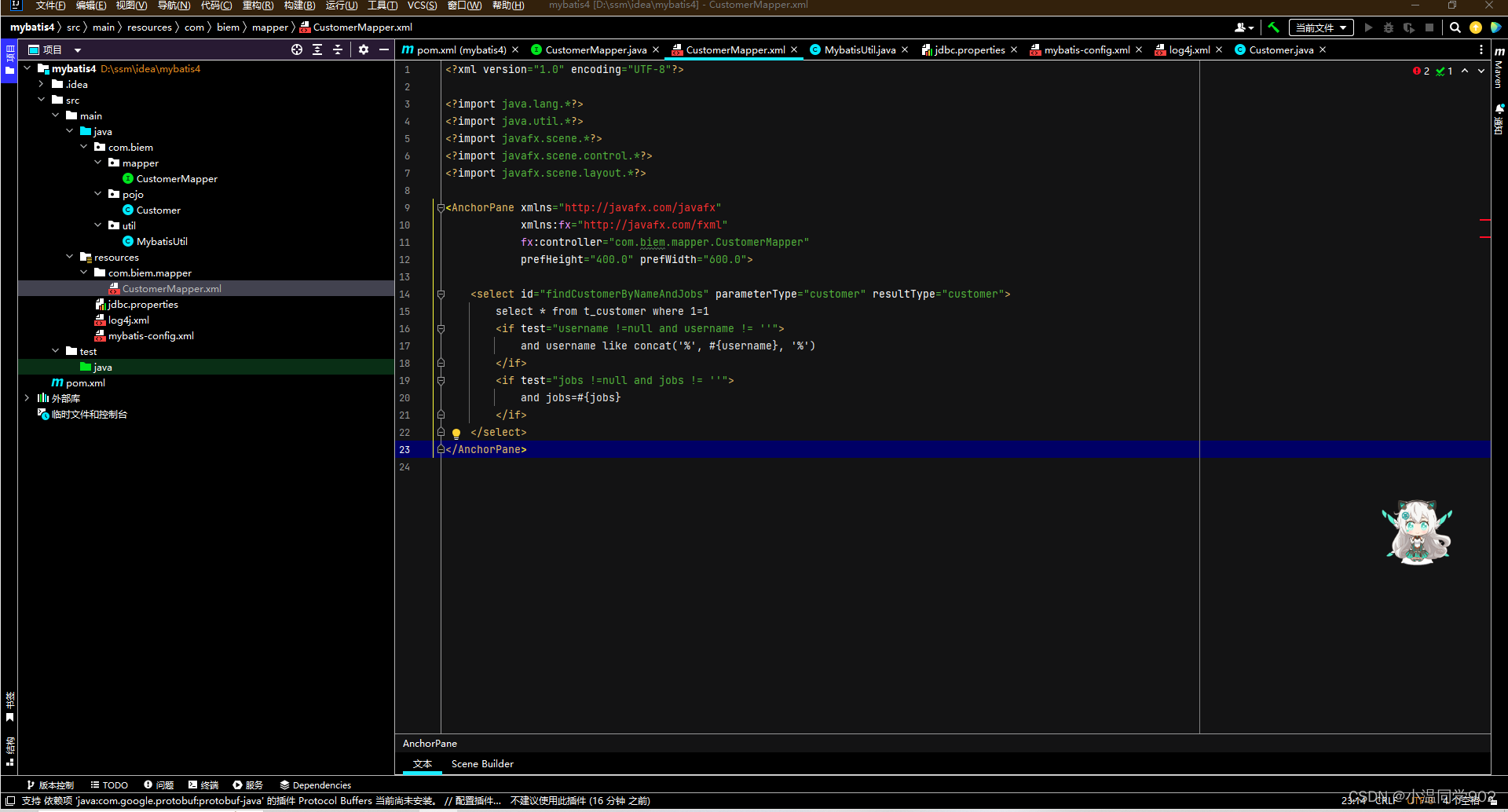Open the 文件(F) menu
This screenshot has height=812, width=1508.
click(x=49, y=5)
